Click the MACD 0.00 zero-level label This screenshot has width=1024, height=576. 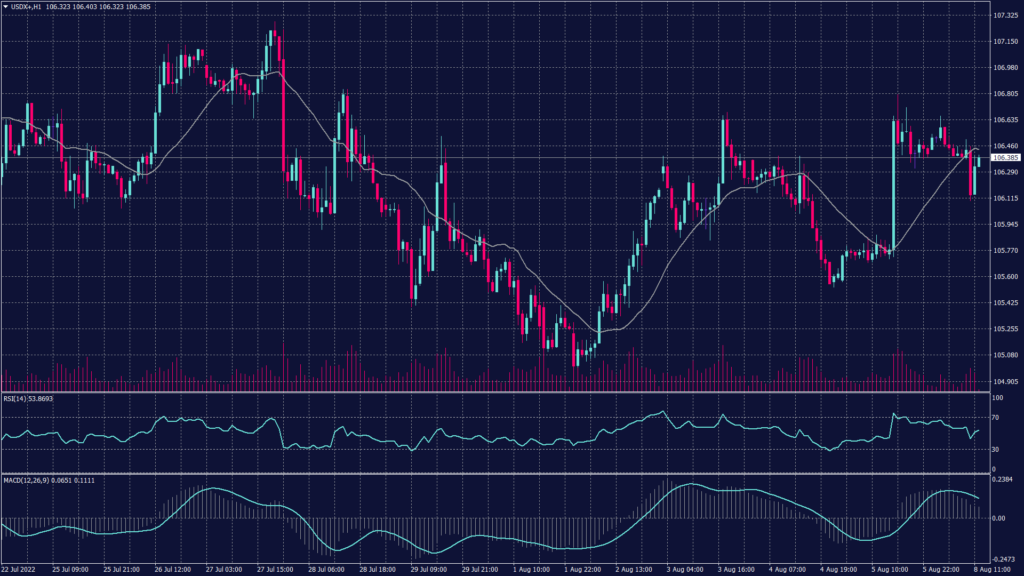click(1000, 518)
